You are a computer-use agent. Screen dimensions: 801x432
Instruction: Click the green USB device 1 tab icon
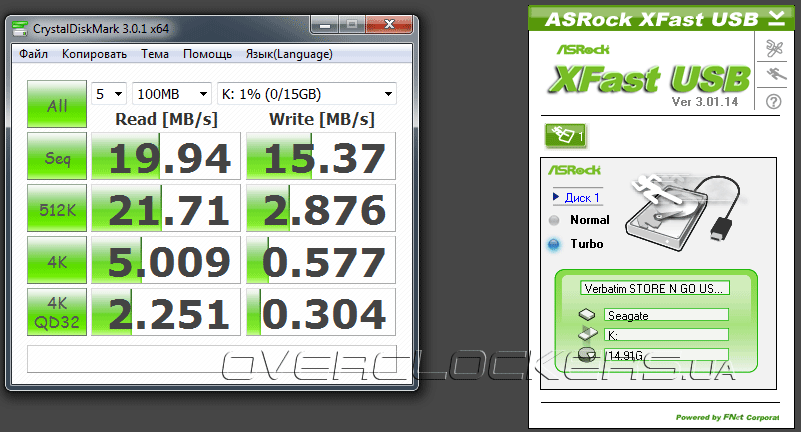pyautogui.click(x=566, y=136)
